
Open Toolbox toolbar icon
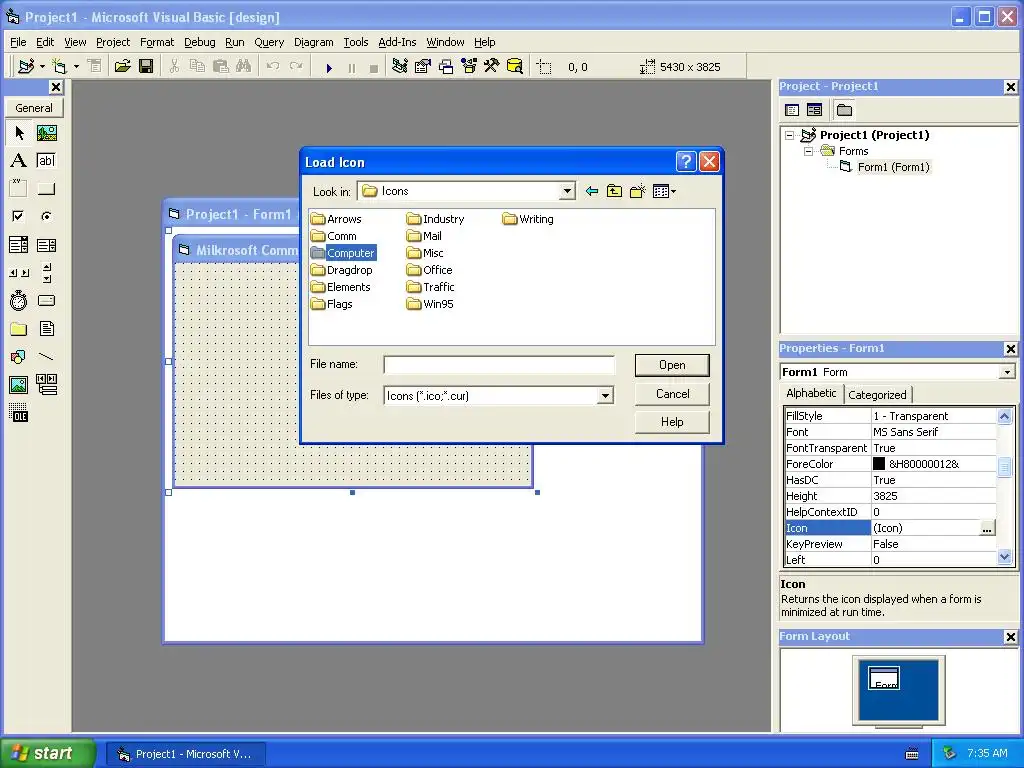pyautogui.click(x=492, y=66)
